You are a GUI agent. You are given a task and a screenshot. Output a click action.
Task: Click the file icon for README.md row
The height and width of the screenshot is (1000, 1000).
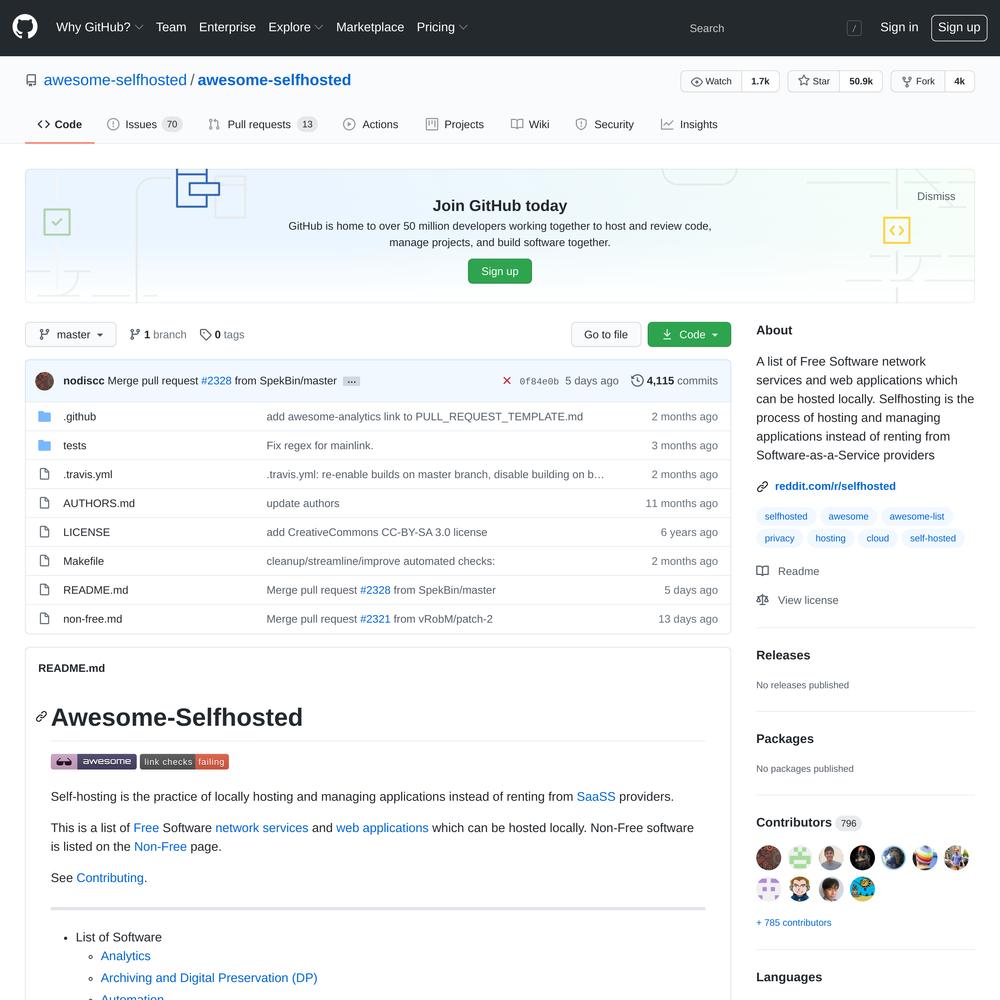pos(45,590)
